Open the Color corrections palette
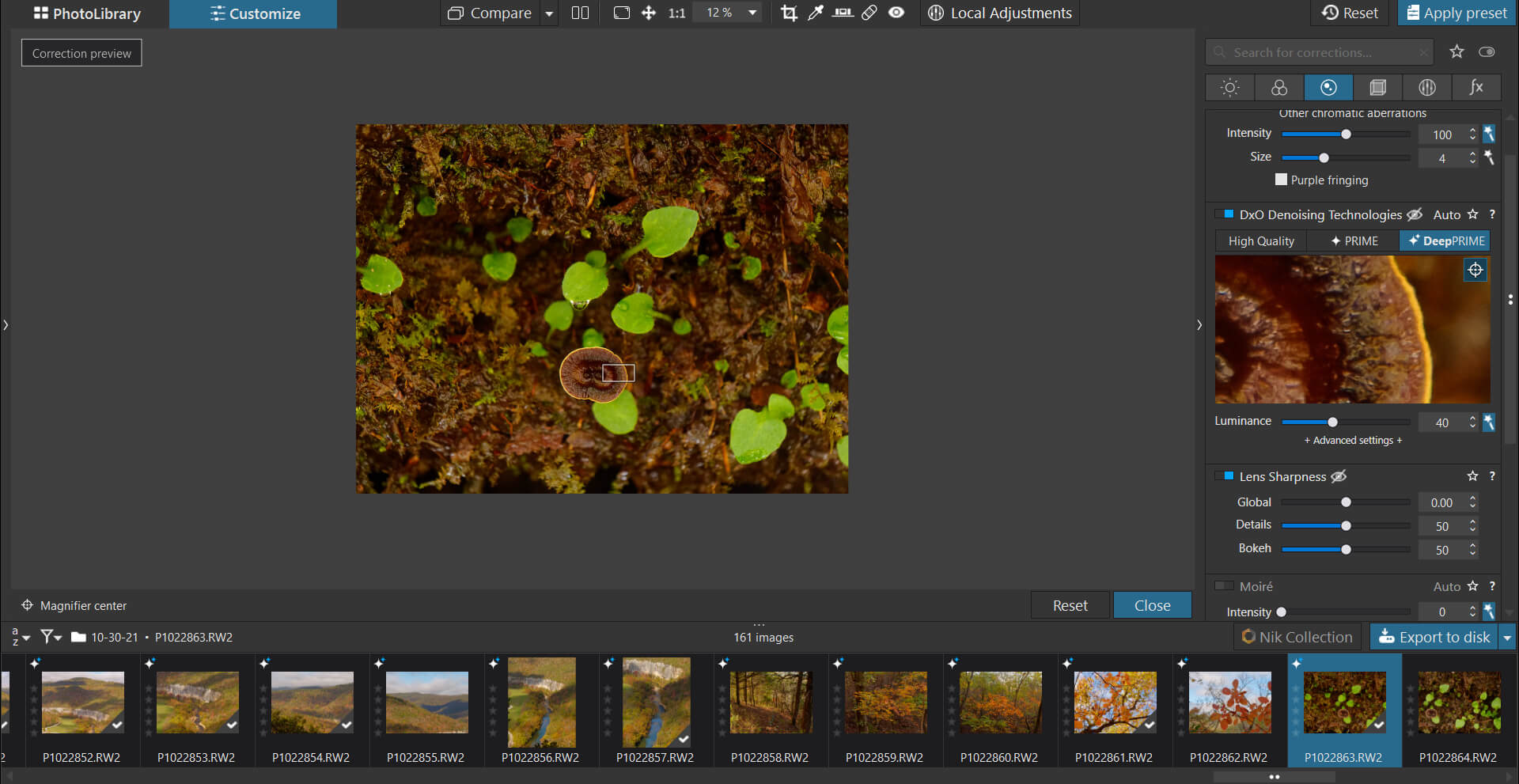 coord(1279,87)
